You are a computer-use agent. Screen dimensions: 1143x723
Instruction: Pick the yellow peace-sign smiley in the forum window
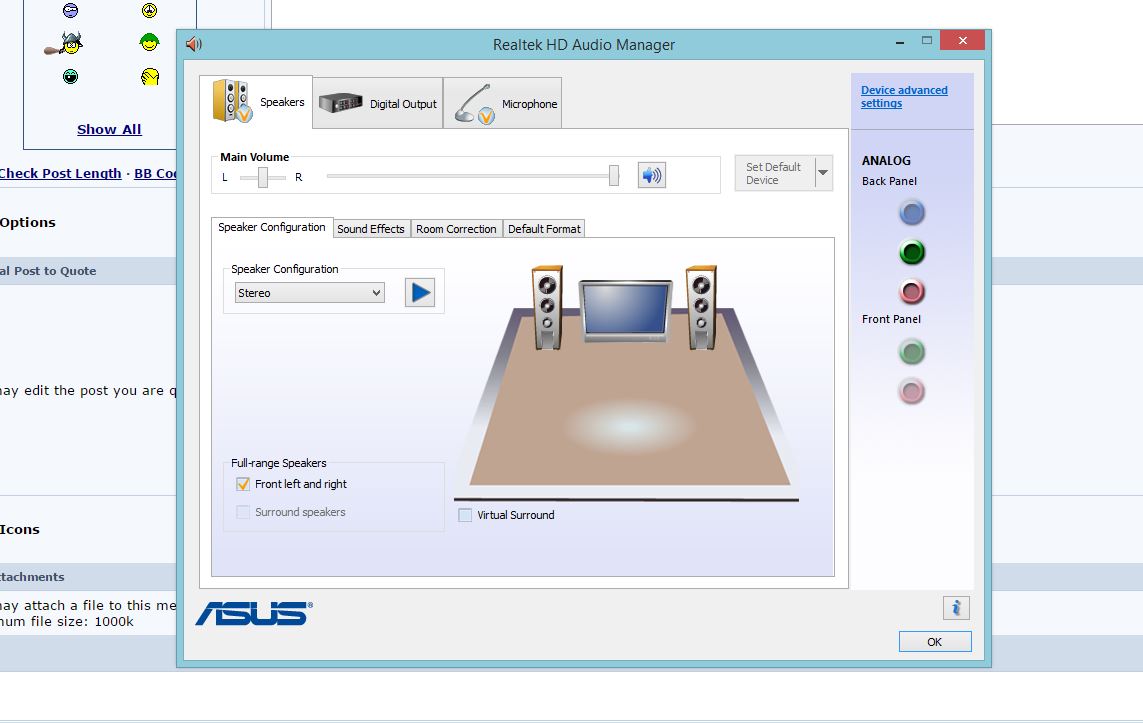tap(149, 10)
